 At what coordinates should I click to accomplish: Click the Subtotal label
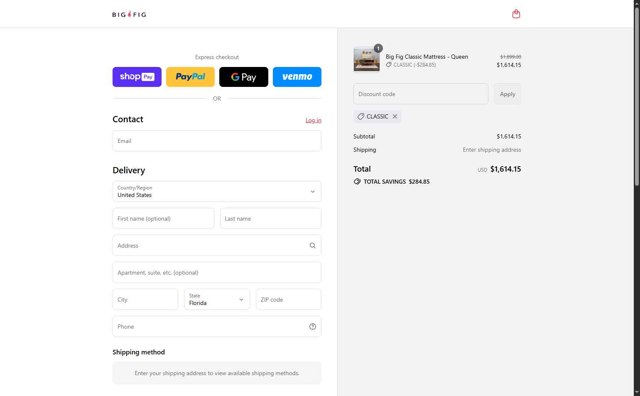(364, 136)
